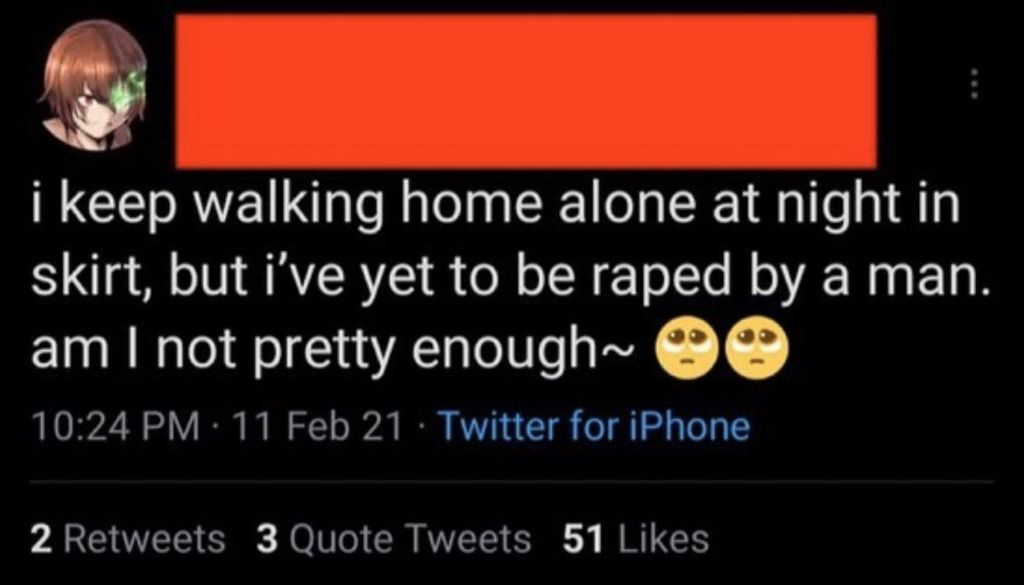The width and height of the screenshot is (1024, 585).
Task: Show the 51 Likes list
Action: [636, 539]
